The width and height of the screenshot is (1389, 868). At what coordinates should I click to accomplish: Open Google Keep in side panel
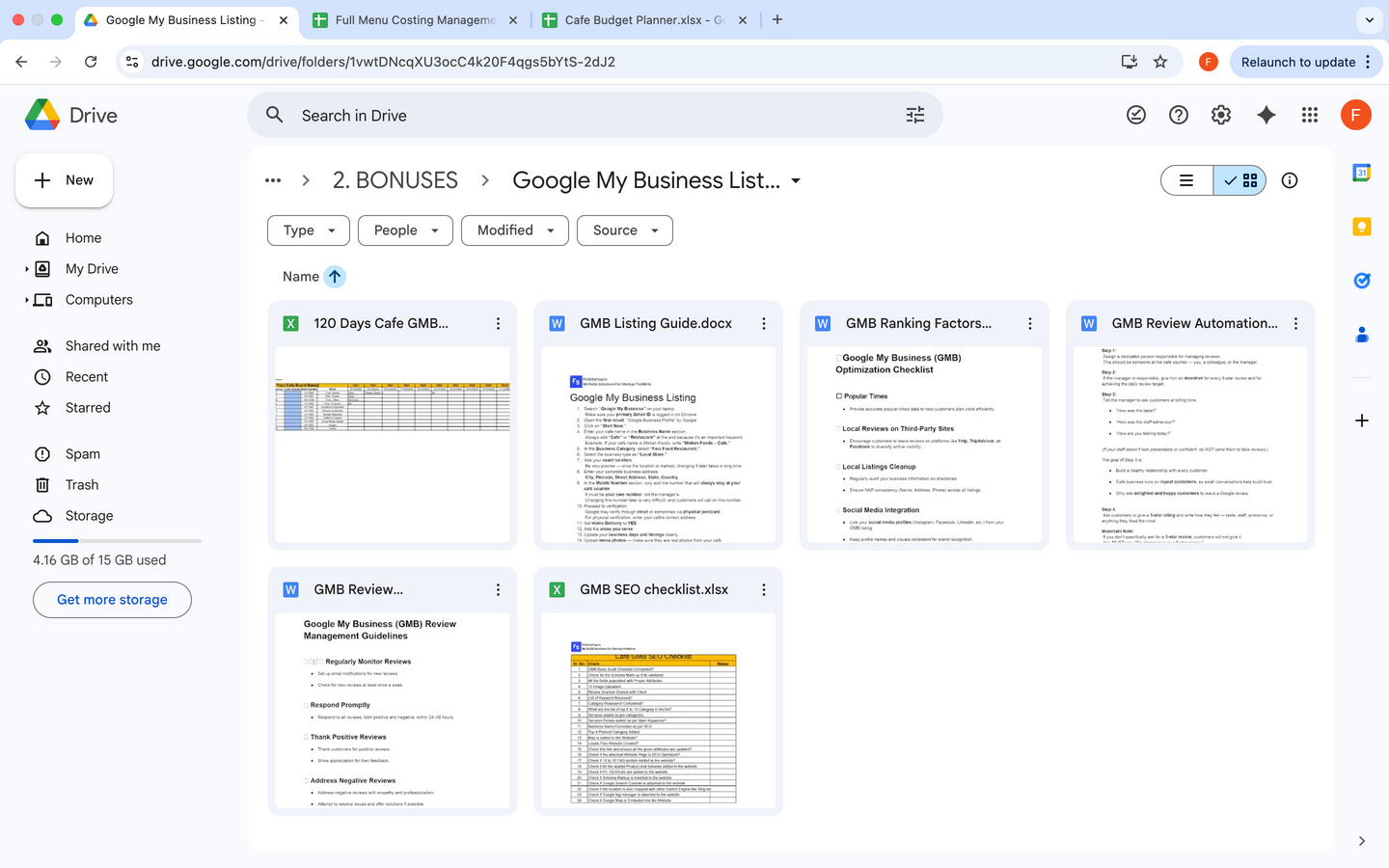point(1361,227)
